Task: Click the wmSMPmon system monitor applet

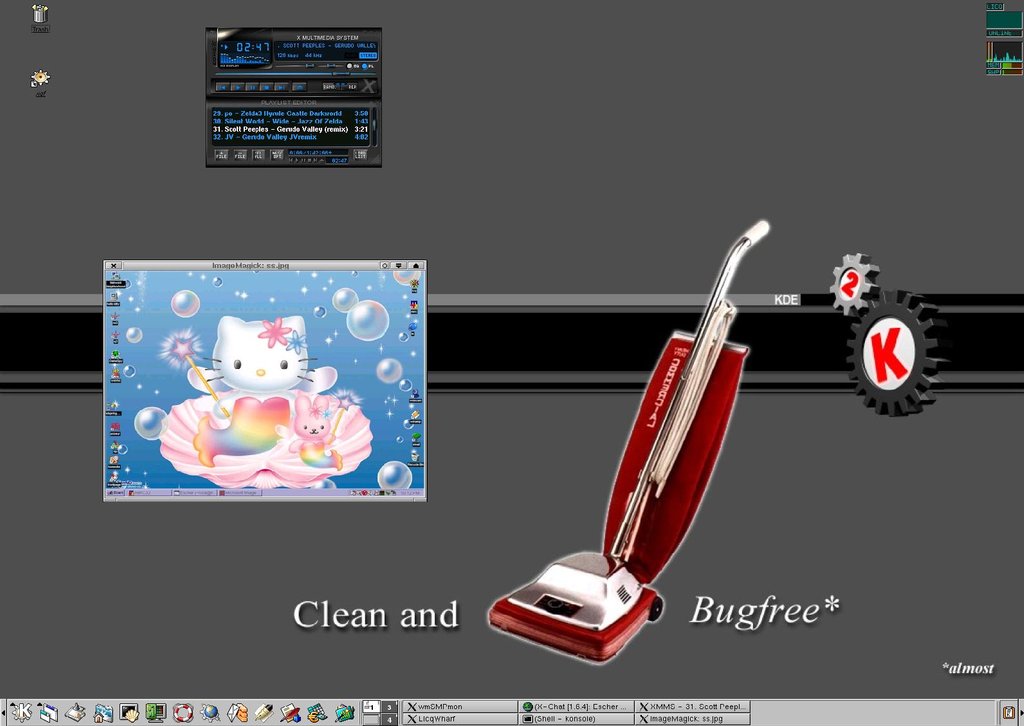Action: [x=1004, y=58]
